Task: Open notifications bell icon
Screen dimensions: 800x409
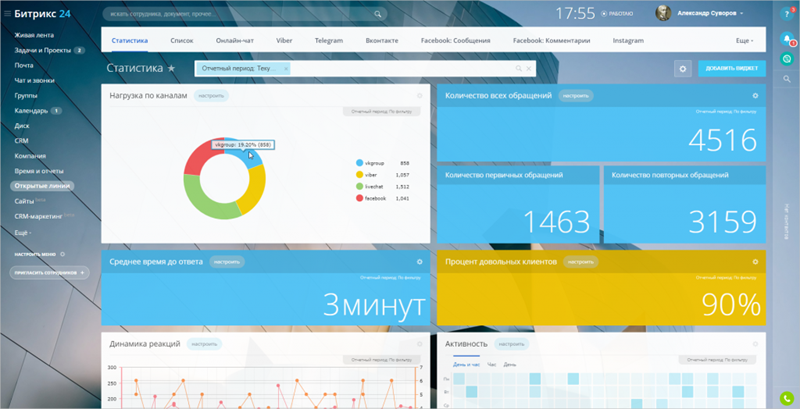Action: (x=787, y=38)
